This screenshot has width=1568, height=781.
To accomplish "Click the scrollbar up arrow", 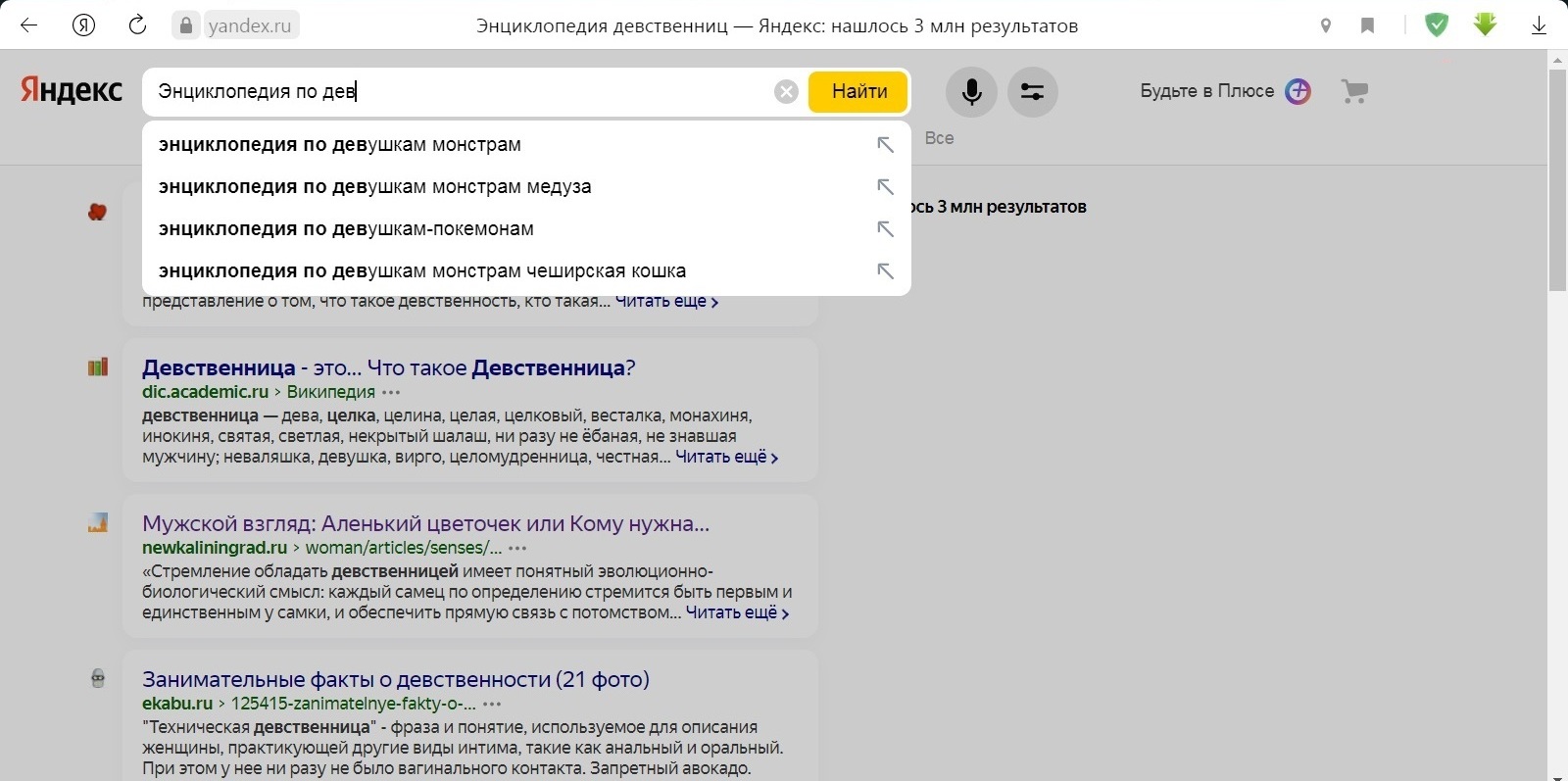I will click(x=1557, y=59).
